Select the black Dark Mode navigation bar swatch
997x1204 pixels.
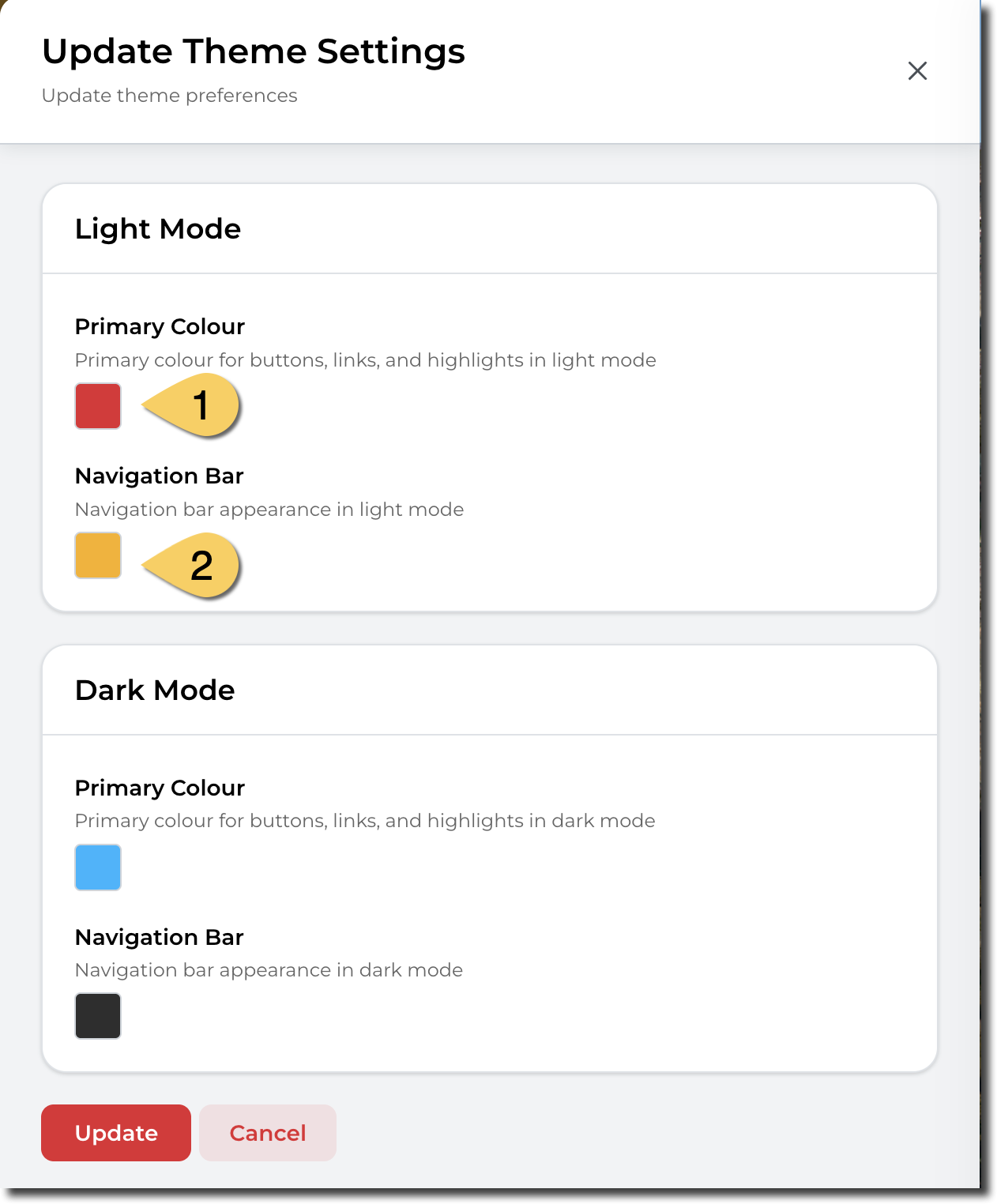[x=98, y=1016]
